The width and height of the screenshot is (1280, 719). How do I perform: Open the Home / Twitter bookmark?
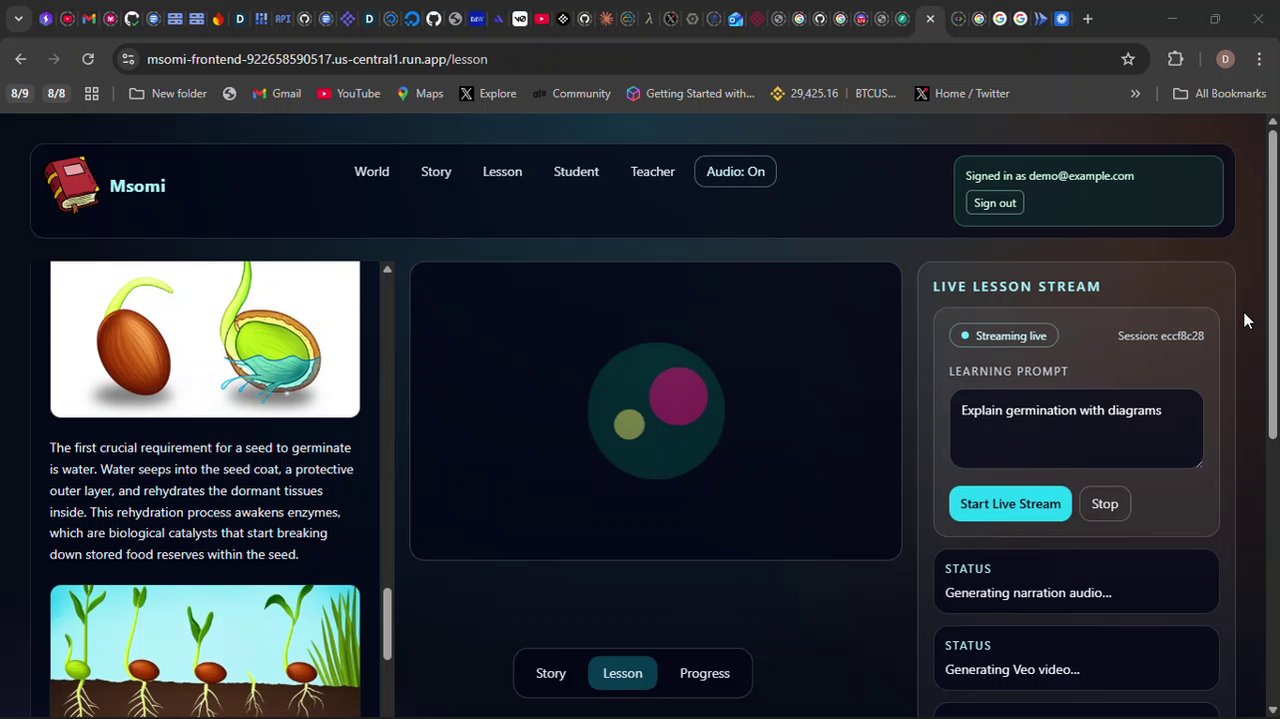[x=962, y=93]
